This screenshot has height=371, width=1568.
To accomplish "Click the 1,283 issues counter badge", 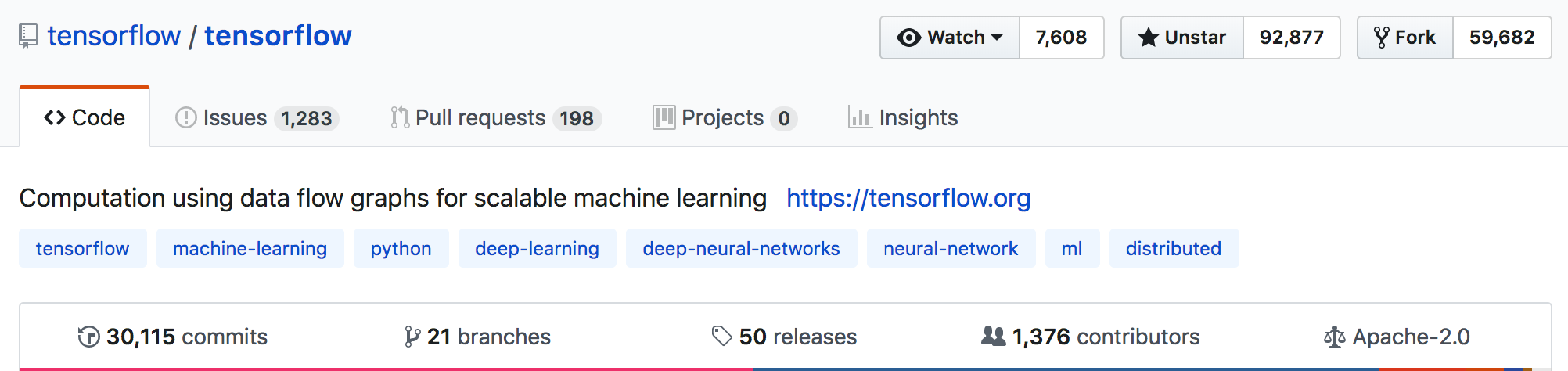I will [307, 118].
